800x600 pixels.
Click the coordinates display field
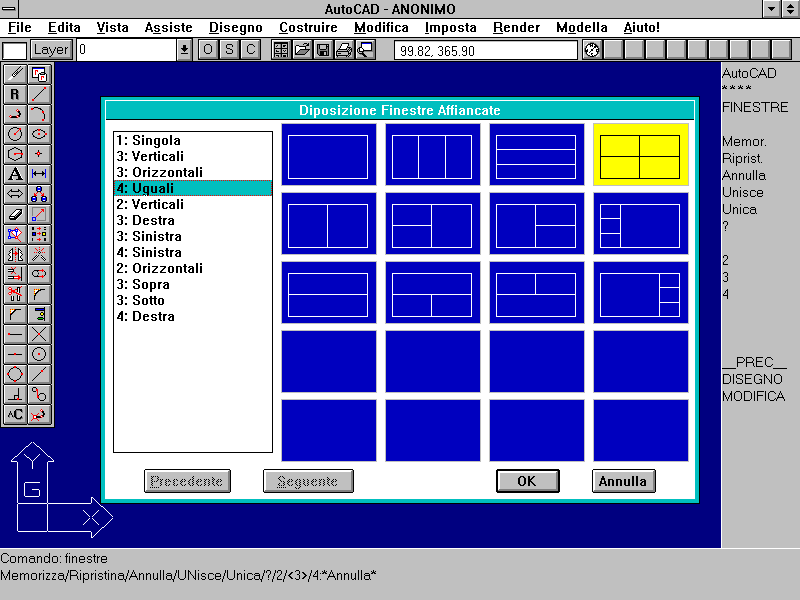[x=486, y=51]
